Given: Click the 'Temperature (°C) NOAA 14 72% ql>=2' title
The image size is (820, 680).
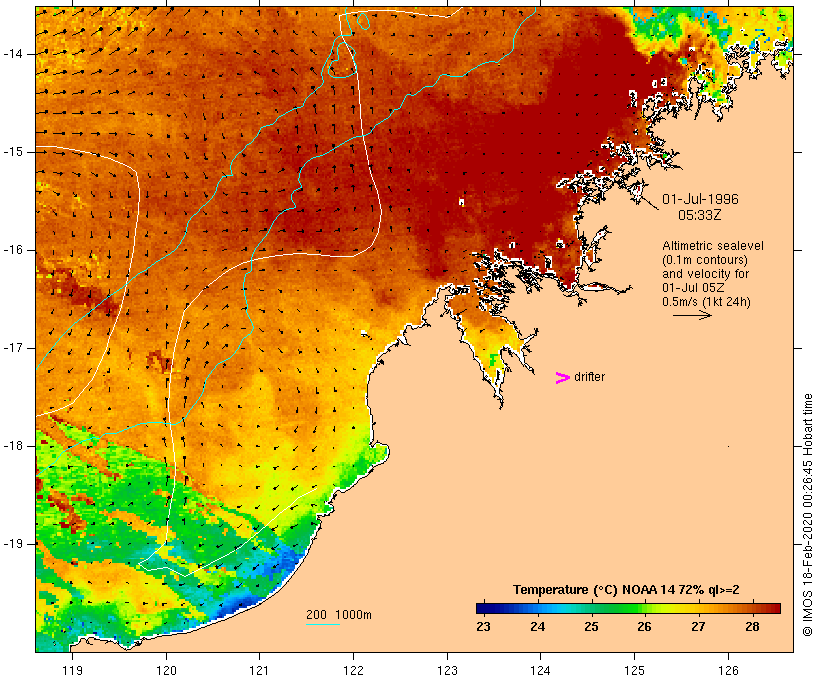Looking at the screenshot, I should point(626,590).
